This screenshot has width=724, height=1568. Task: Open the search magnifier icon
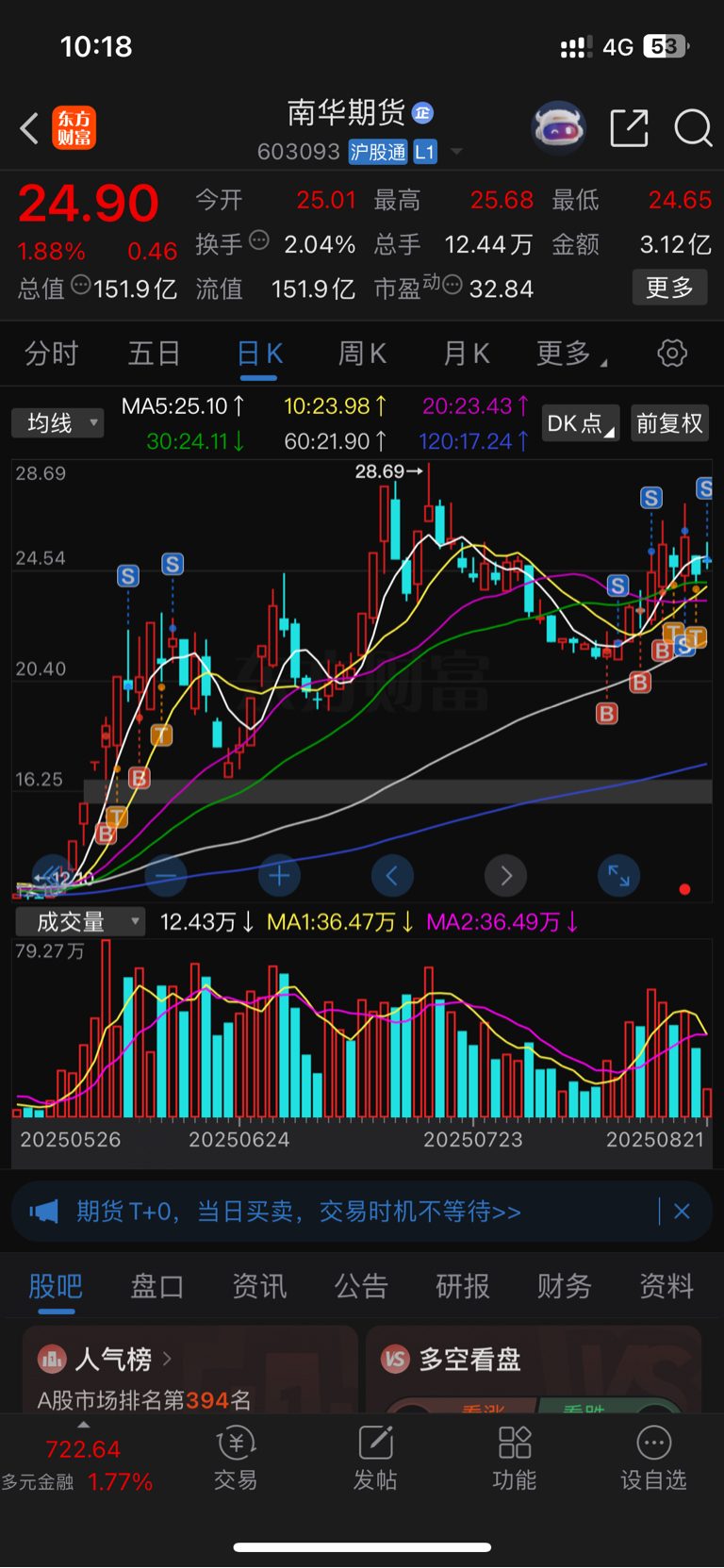pyautogui.click(x=693, y=128)
